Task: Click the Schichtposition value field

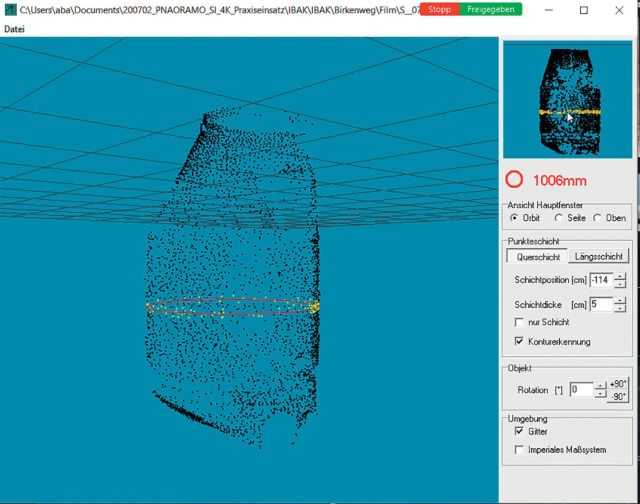Action: (x=600, y=280)
